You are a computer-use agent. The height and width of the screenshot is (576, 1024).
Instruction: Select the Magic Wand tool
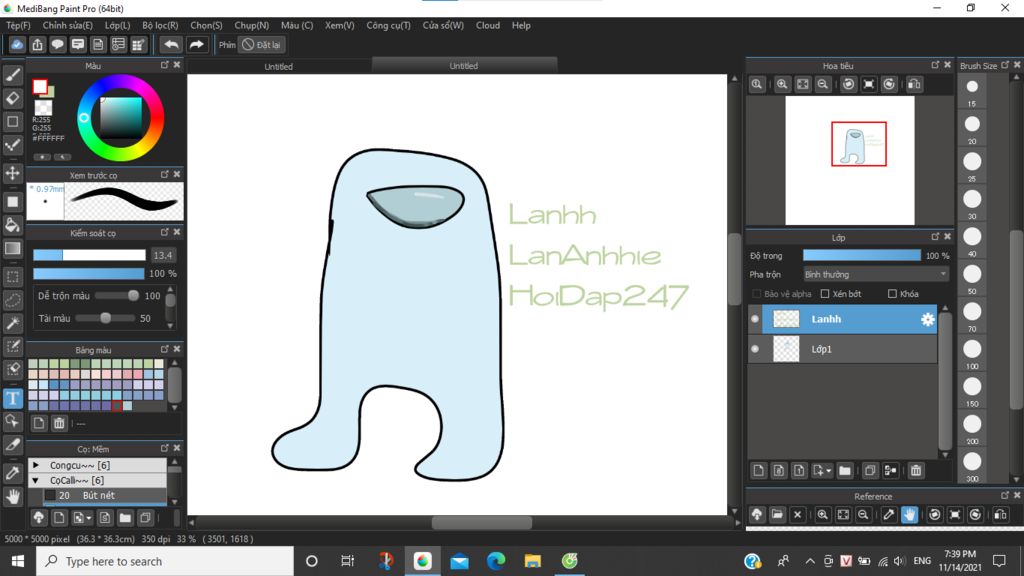[12, 323]
